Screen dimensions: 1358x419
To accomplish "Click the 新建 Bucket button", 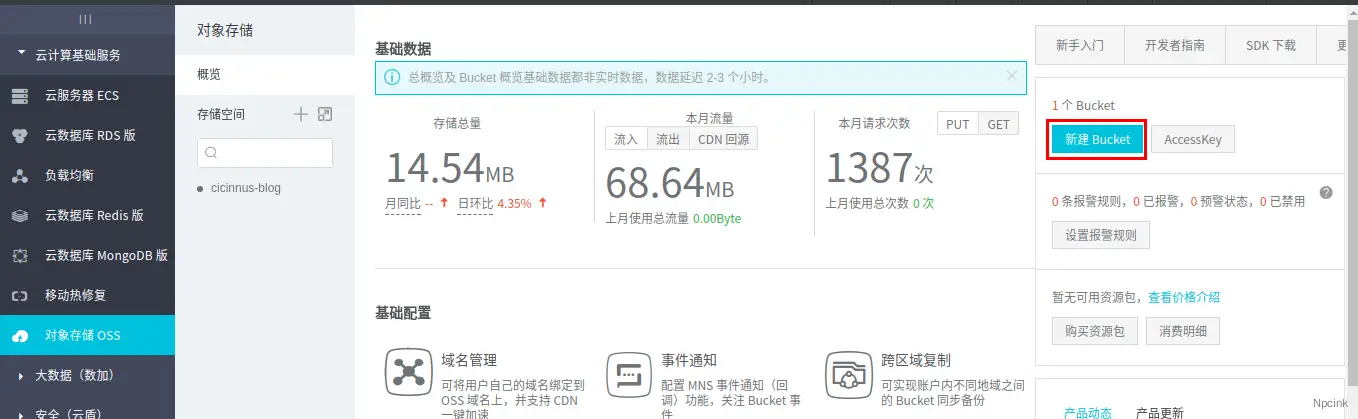I will [x=1096, y=140].
